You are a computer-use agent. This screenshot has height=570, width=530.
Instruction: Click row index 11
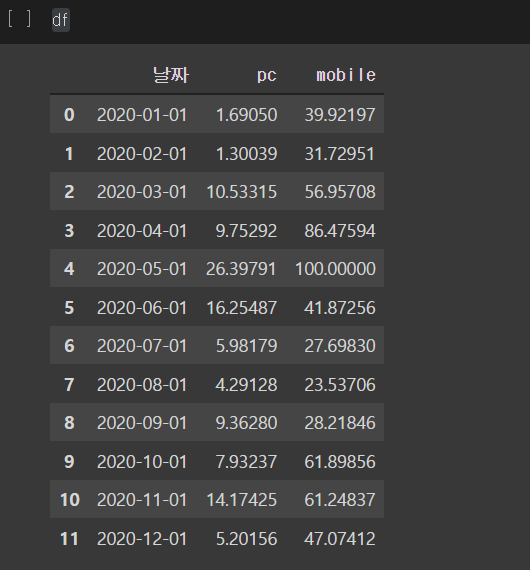[x=69, y=538]
